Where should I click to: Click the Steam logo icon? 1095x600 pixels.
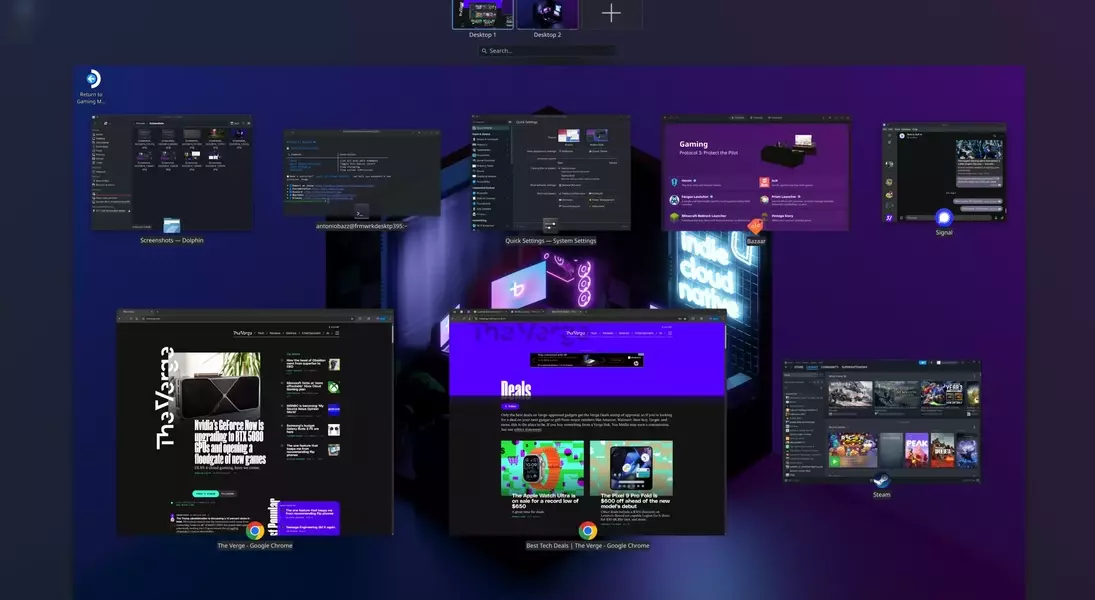(x=881, y=480)
